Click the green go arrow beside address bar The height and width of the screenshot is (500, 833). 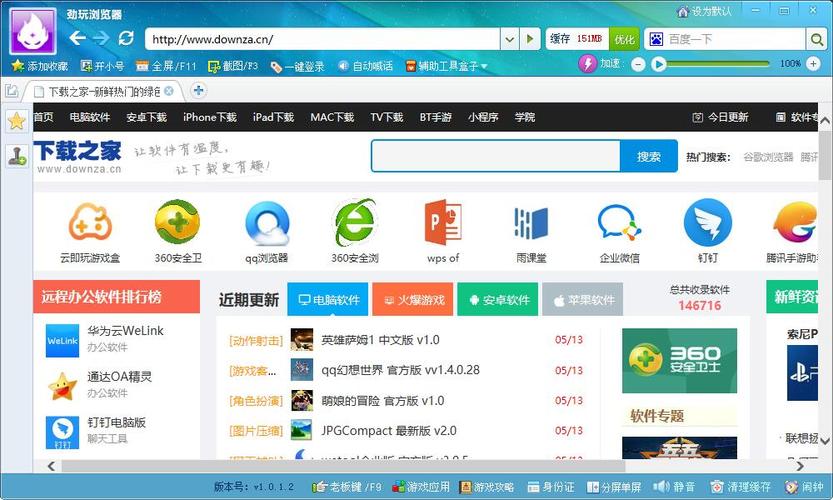tap(530, 39)
